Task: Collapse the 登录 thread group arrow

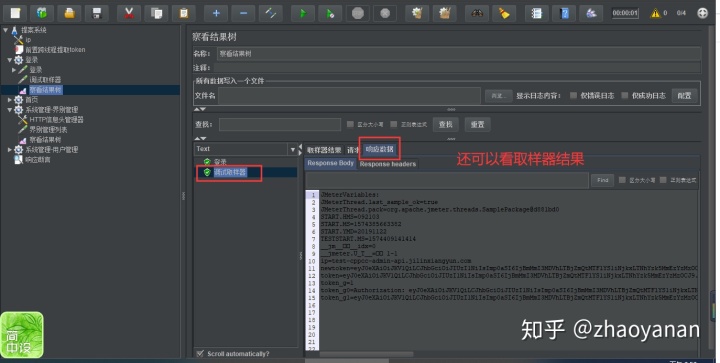Action: click(10, 60)
